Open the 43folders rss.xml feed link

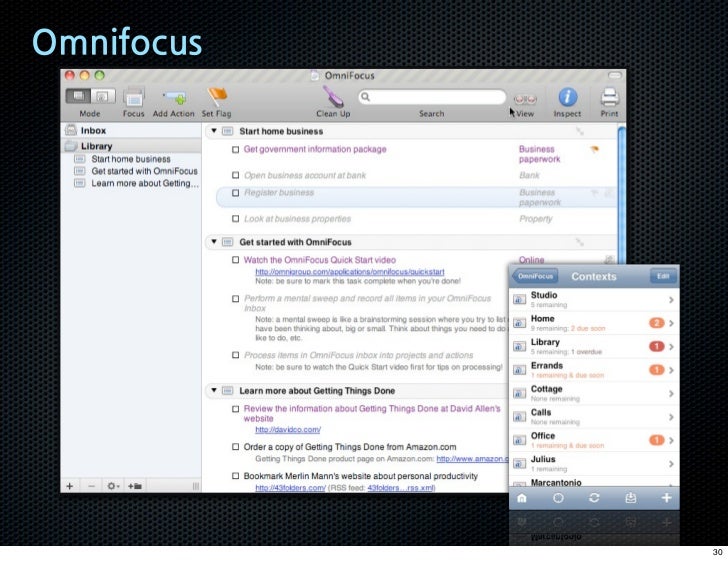pyautogui.click(x=401, y=488)
